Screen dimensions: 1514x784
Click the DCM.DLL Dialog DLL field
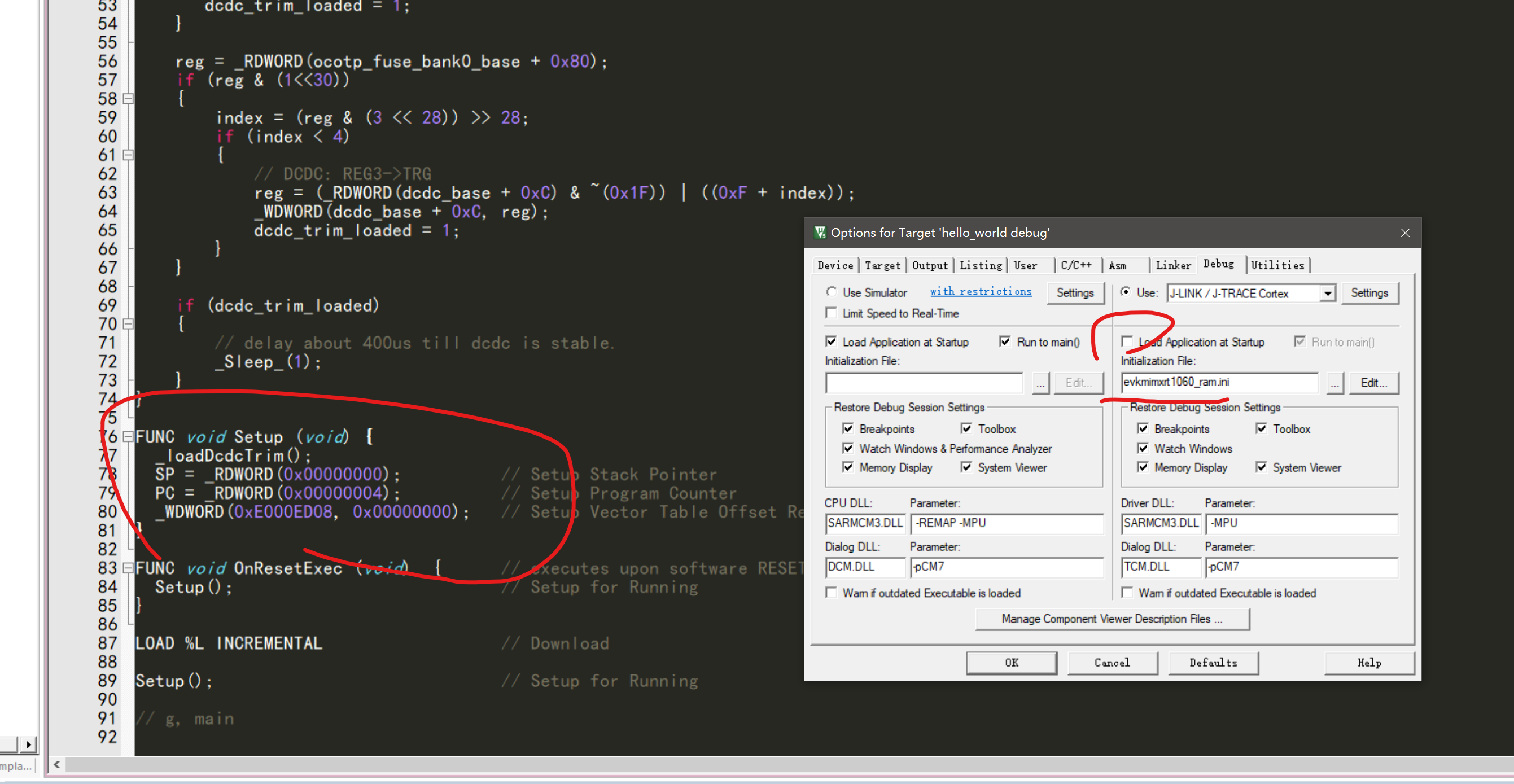click(x=865, y=567)
